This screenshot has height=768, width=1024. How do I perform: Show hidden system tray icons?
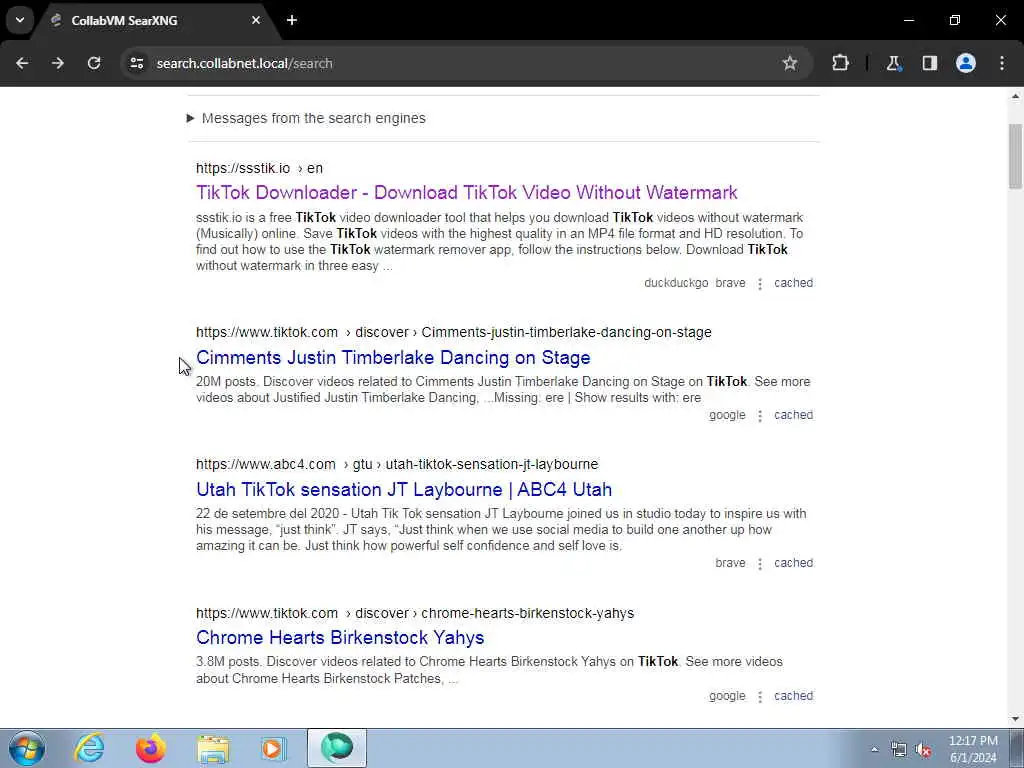[874, 749]
